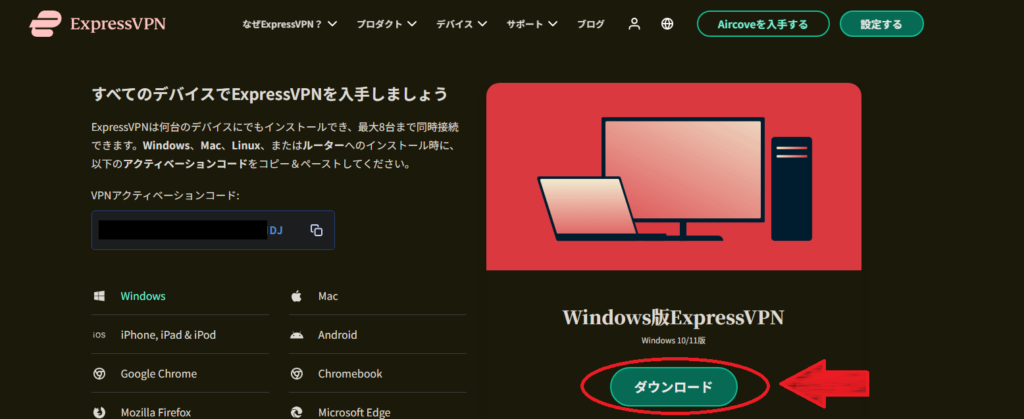This screenshot has width=1024, height=419.
Task: Select the Google Chrome tab
Action: [180, 374]
